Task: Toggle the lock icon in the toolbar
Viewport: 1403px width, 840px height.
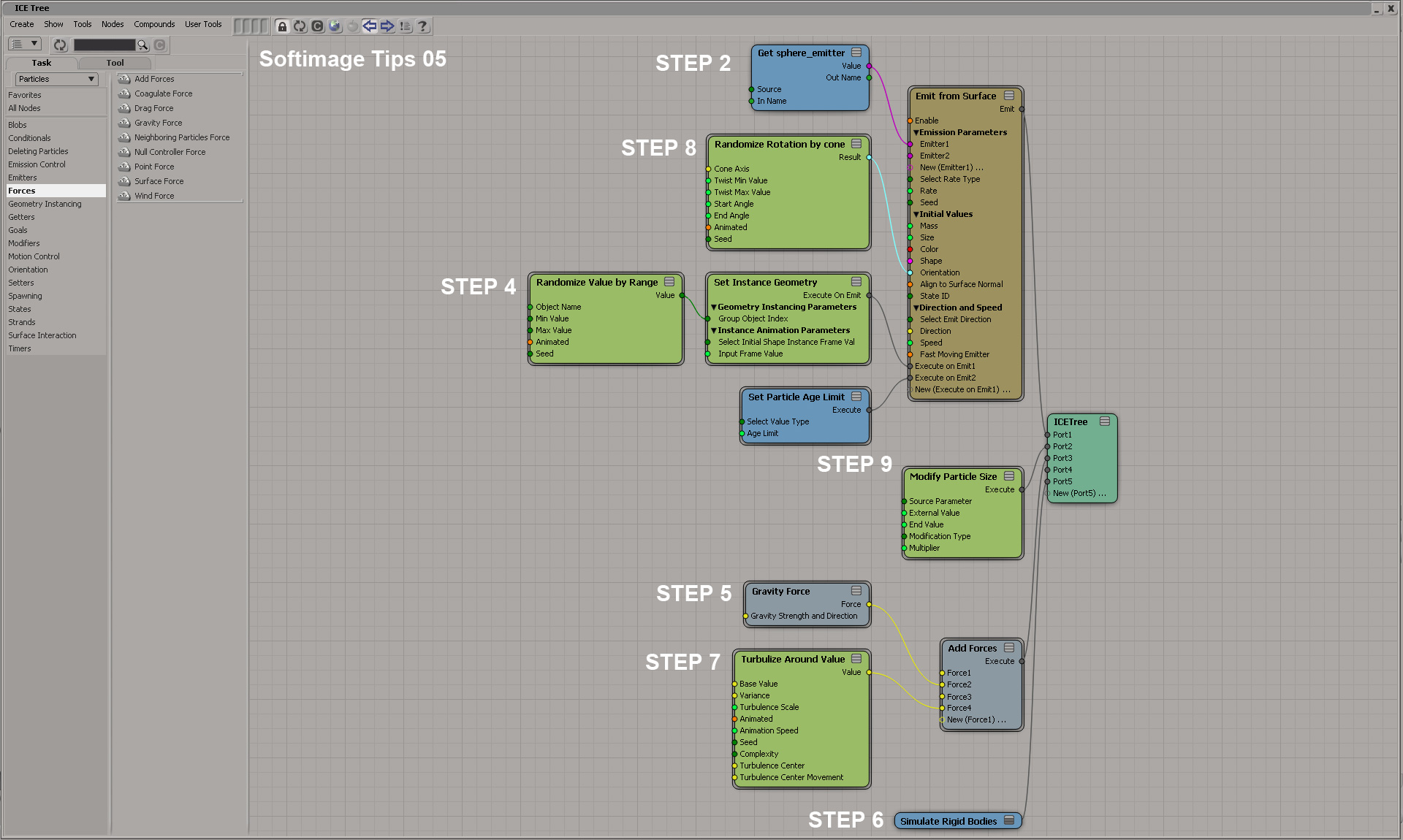Action: (282, 26)
